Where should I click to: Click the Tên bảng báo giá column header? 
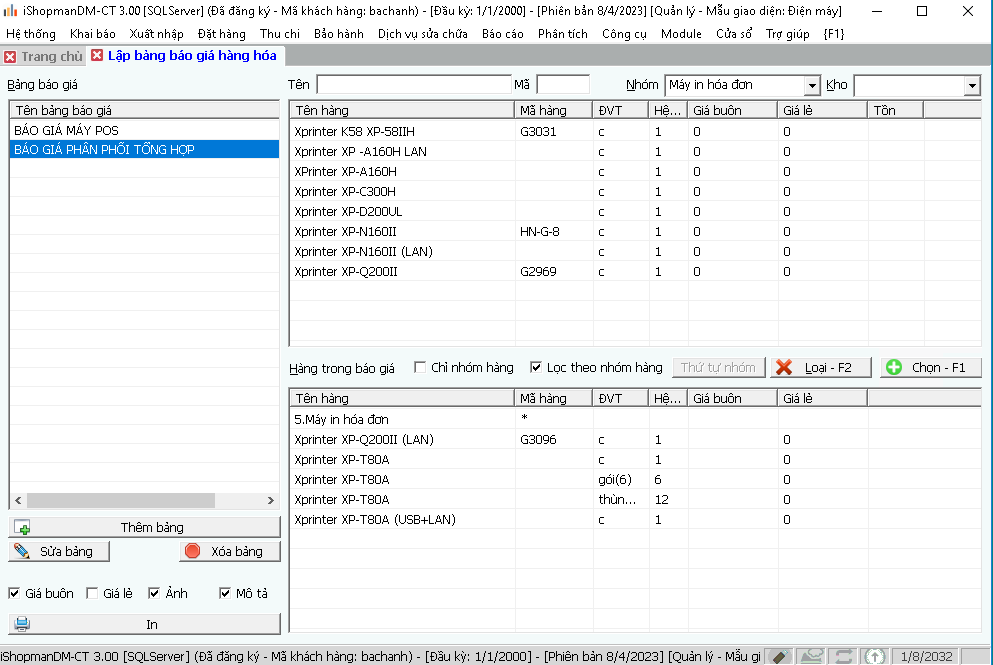144,111
